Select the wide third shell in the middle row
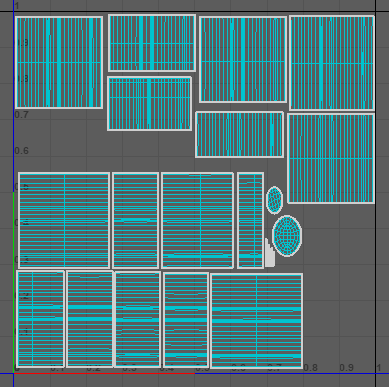389x387 pixels. (x=197, y=220)
